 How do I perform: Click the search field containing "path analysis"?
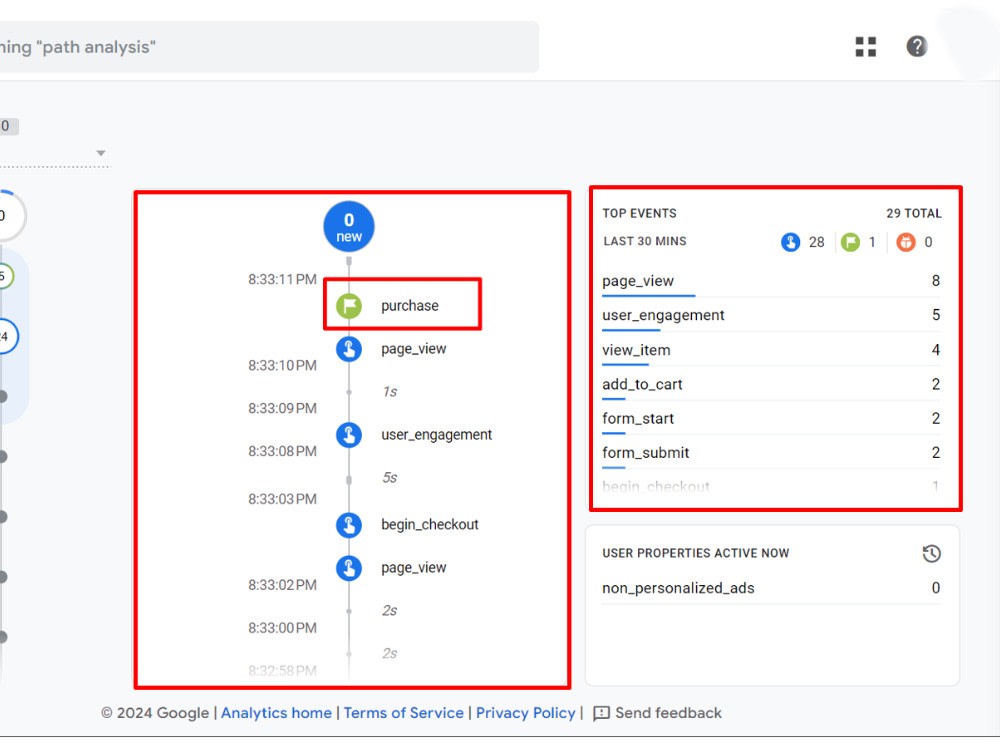[268, 47]
